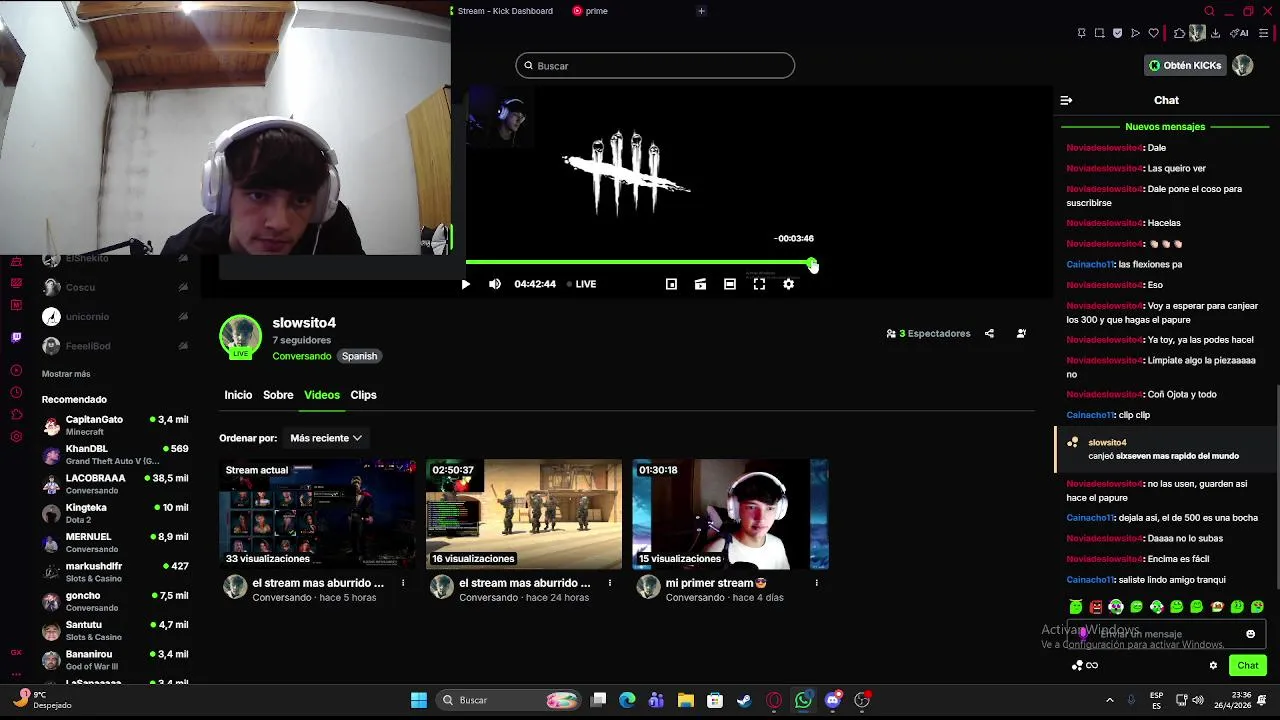Viewport: 1280px width, 720px height.
Task: Enter fullscreen mode in video player
Action: click(759, 284)
